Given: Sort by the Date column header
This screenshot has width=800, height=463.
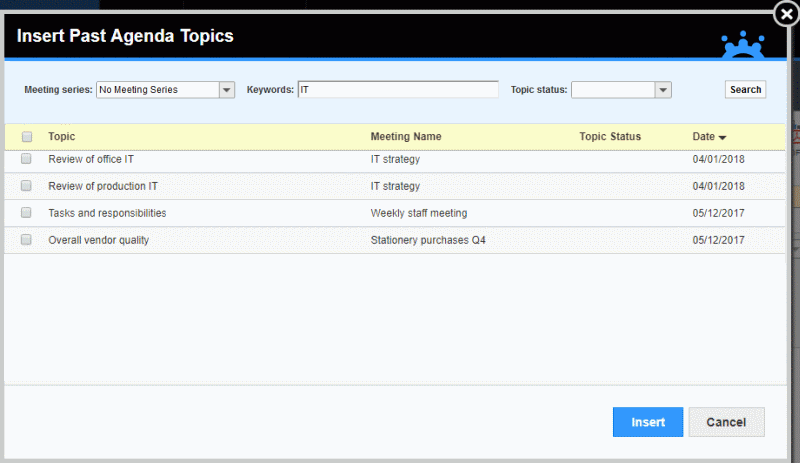Looking at the screenshot, I should coord(703,136).
